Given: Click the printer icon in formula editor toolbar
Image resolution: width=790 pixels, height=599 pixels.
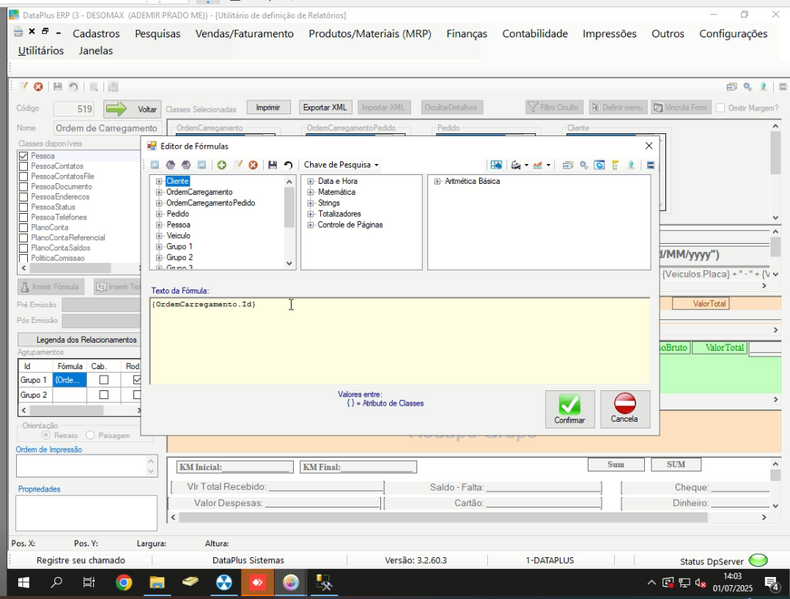Looking at the screenshot, I should (x=516, y=165).
